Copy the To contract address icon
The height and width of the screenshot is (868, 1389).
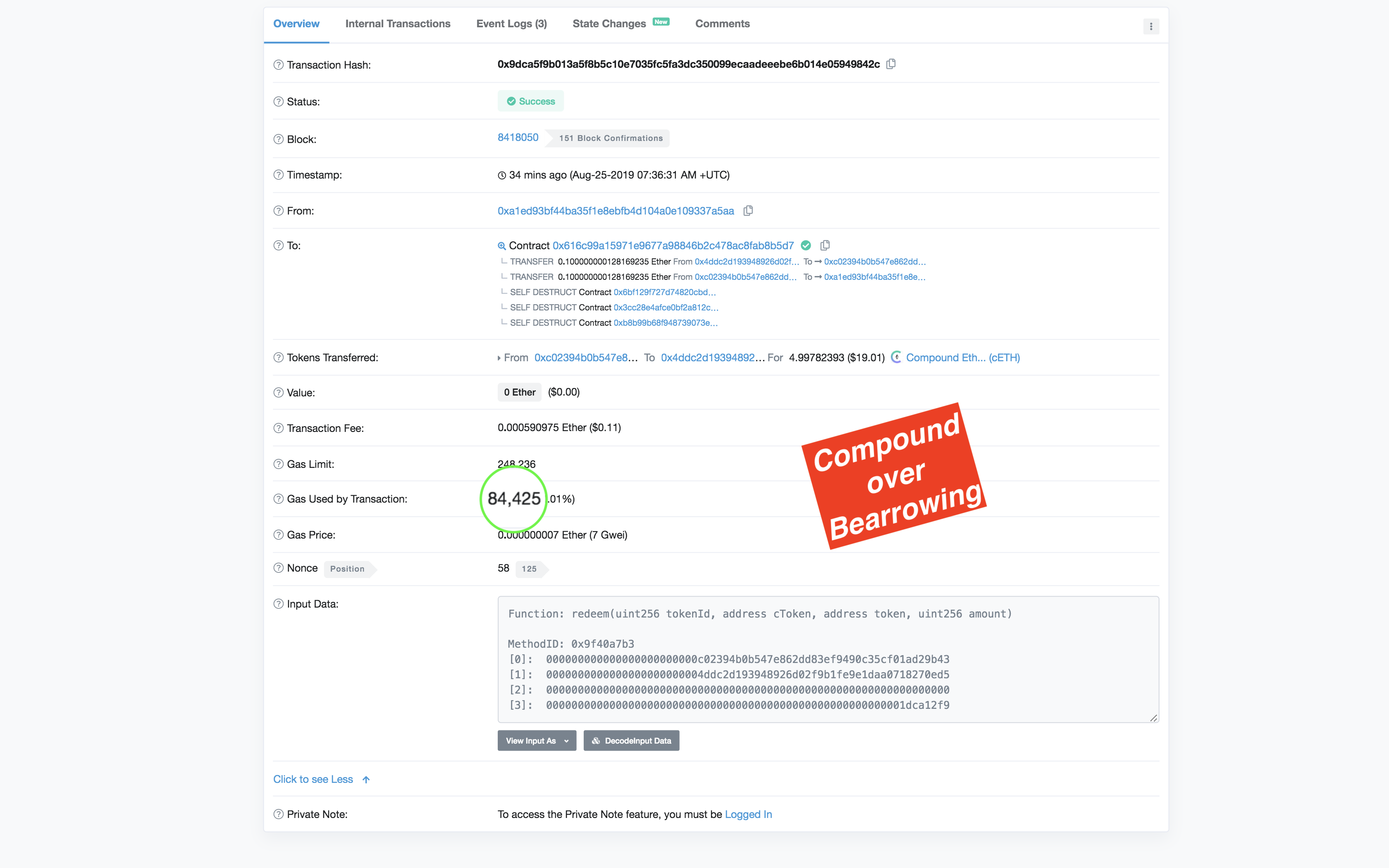coord(825,245)
